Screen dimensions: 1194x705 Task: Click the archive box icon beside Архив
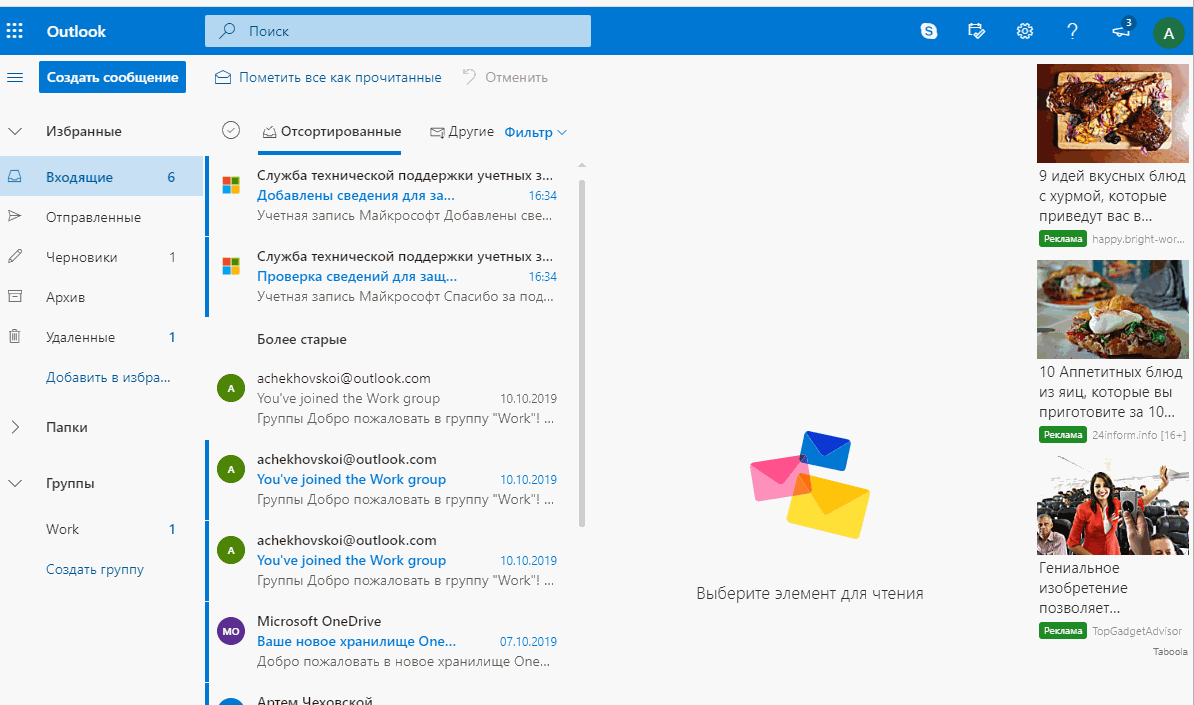[14, 296]
